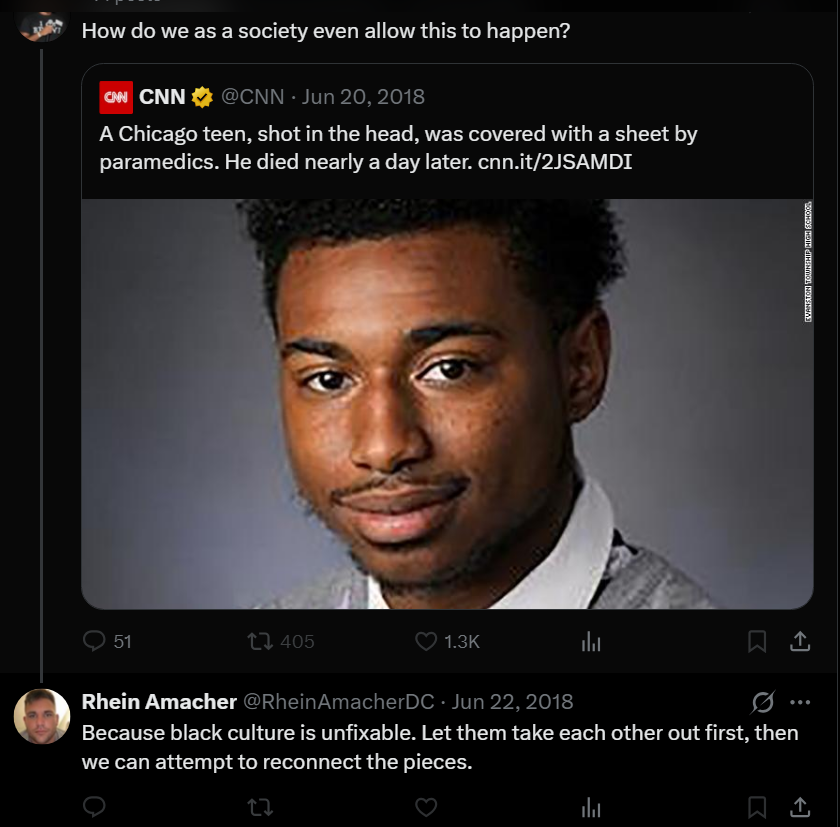Open the @CNN handle in quoted post

252,97
